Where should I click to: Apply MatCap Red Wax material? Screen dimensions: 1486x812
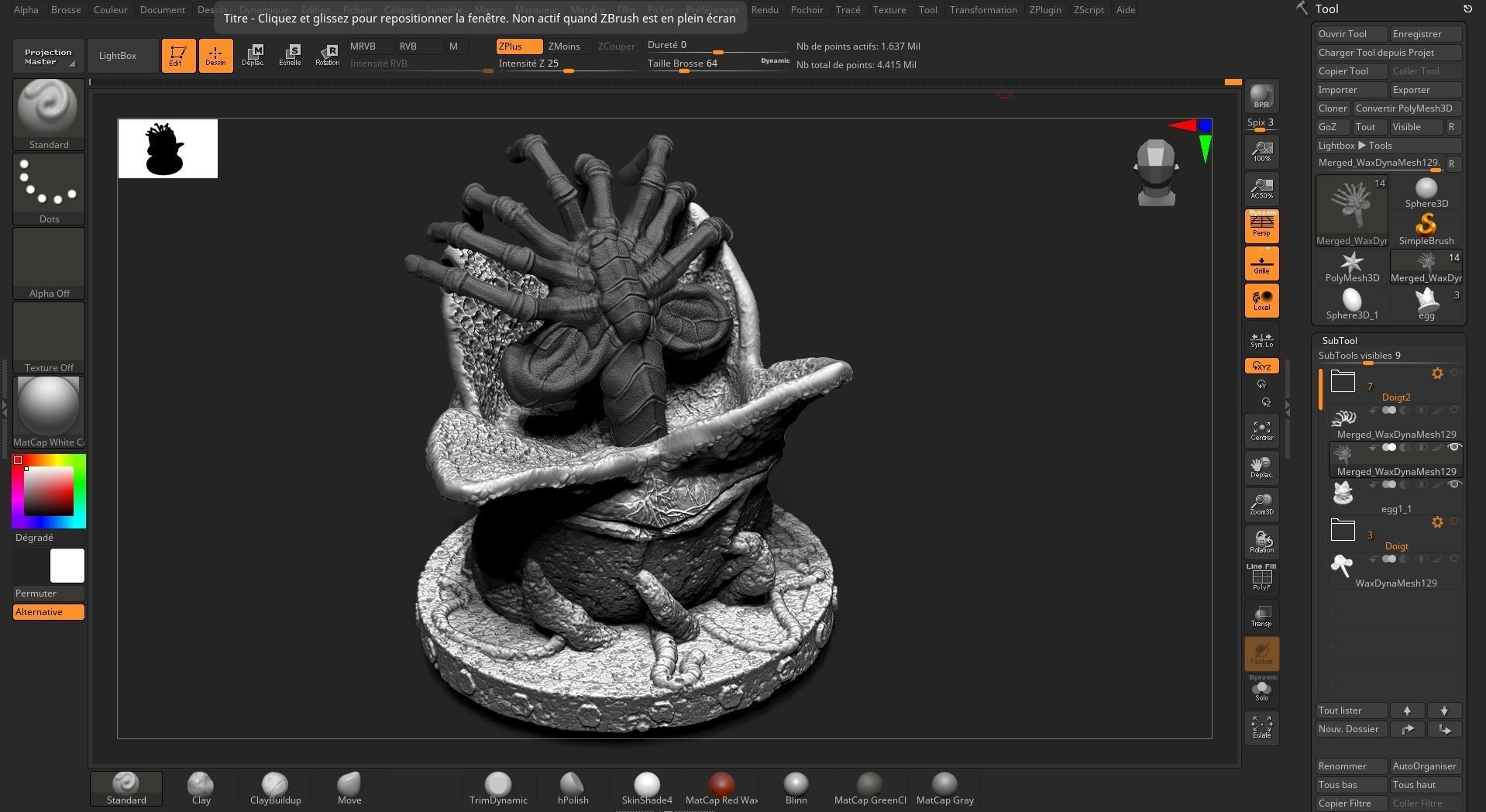(x=721, y=789)
